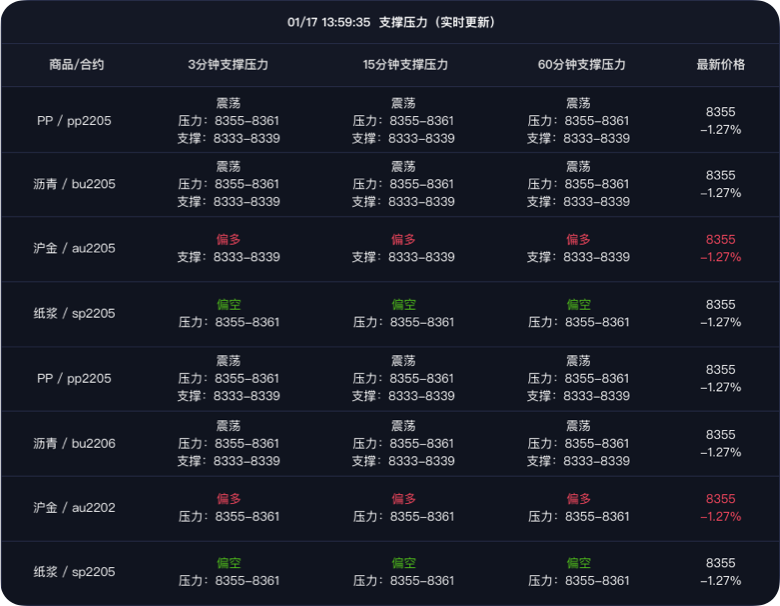Click the 最新价格 column header
Viewport: 780px width, 606px height.
point(720,65)
